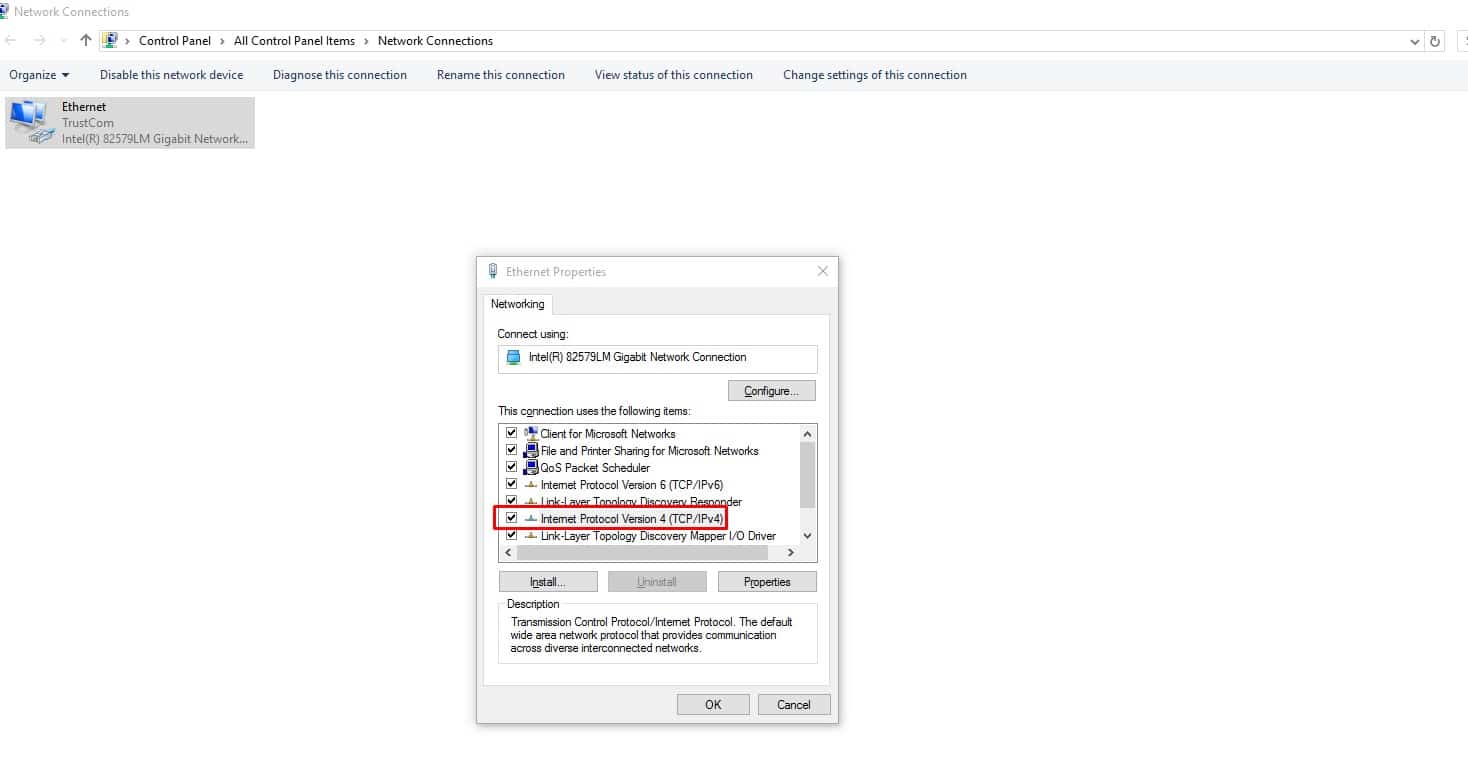Select the Networking tab
This screenshot has height=776, width=1468.
(x=517, y=304)
